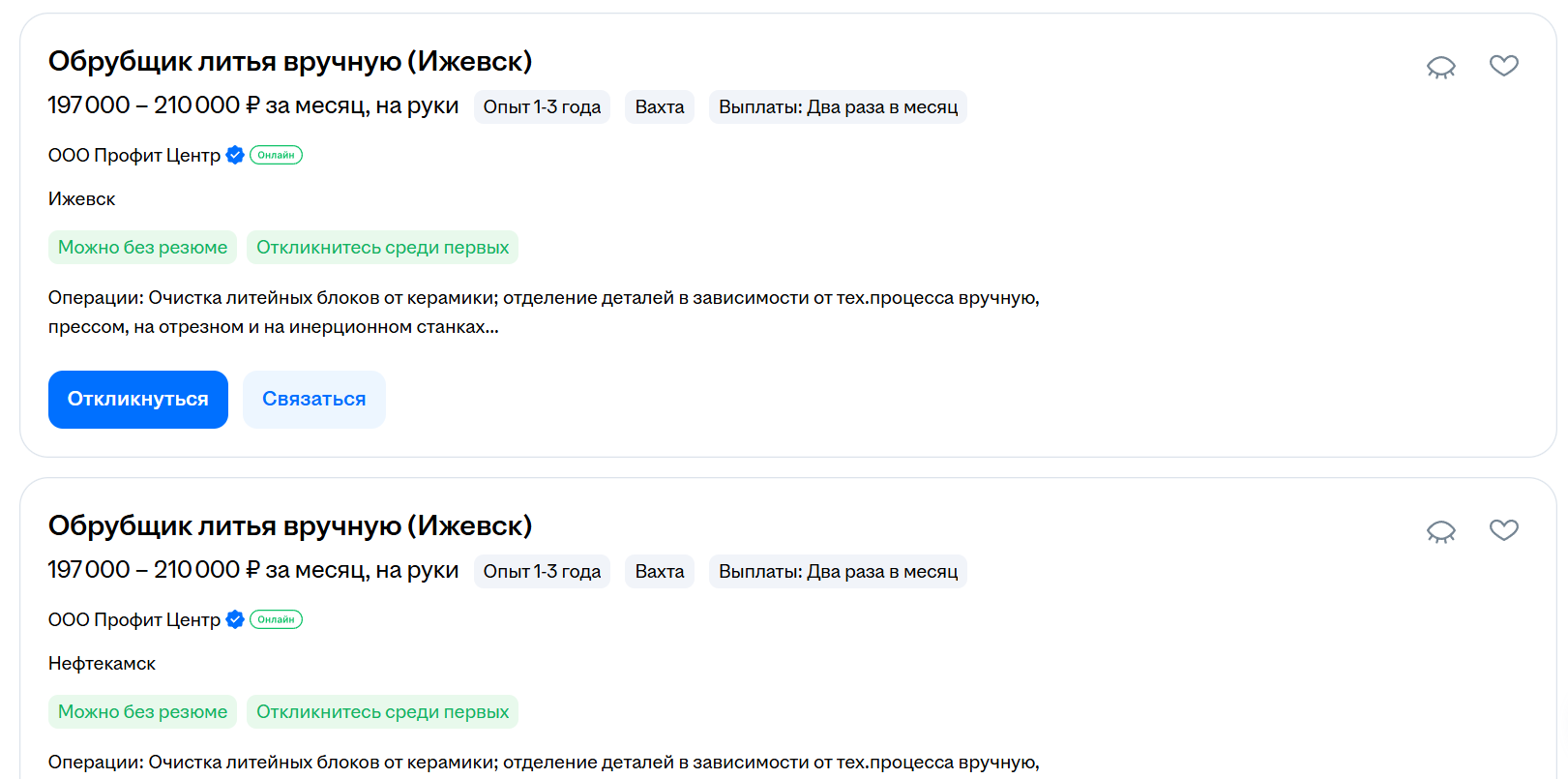Screen dimensions: 1568x779
Task: Click verified checkmark badge in second card
Action: [235, 619]
